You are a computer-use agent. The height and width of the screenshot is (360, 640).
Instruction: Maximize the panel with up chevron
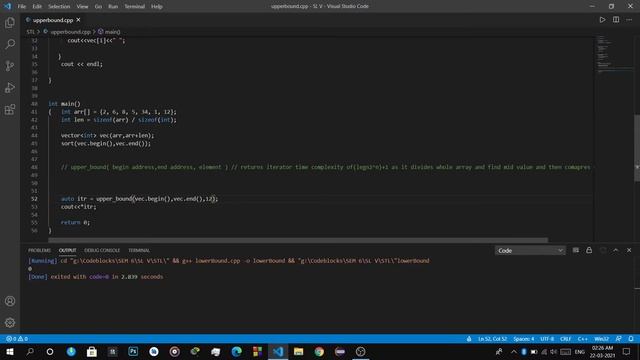pos(616,250)
